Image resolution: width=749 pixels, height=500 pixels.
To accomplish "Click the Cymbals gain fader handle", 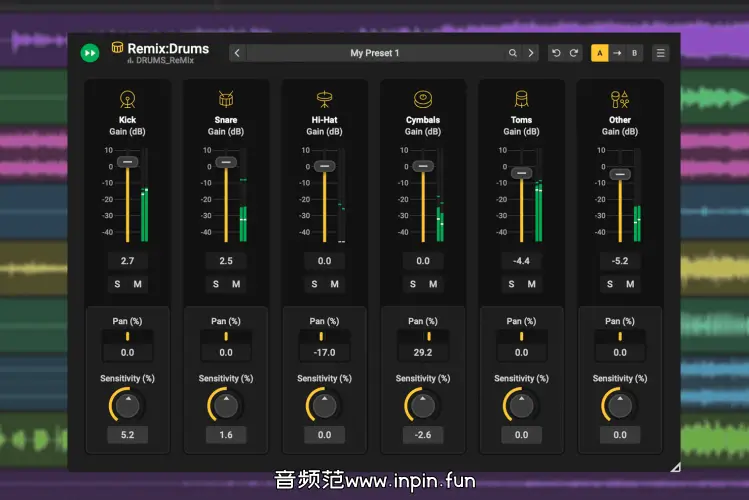I will [423, 166].
